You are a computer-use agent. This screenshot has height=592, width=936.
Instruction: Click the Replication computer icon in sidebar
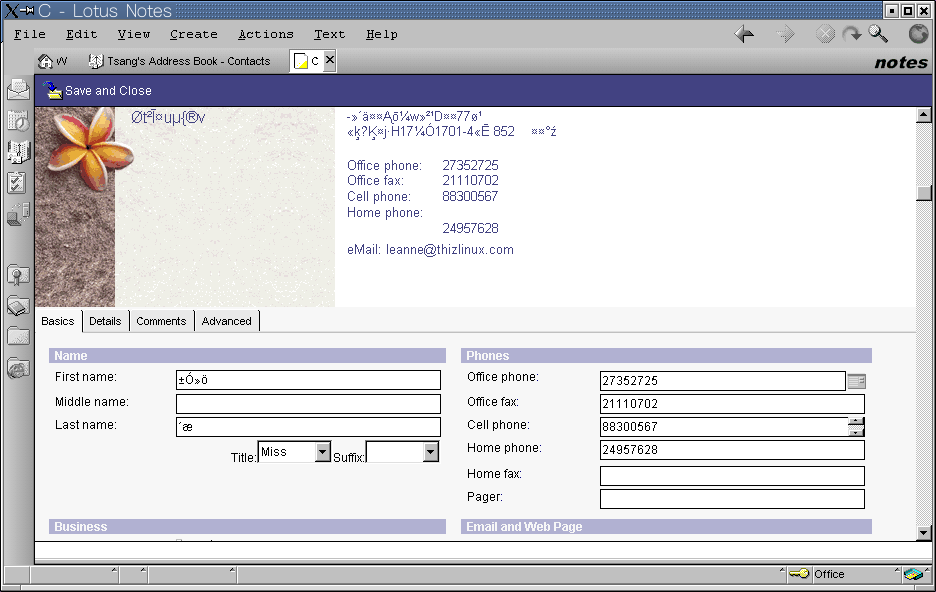coord(18,214)
